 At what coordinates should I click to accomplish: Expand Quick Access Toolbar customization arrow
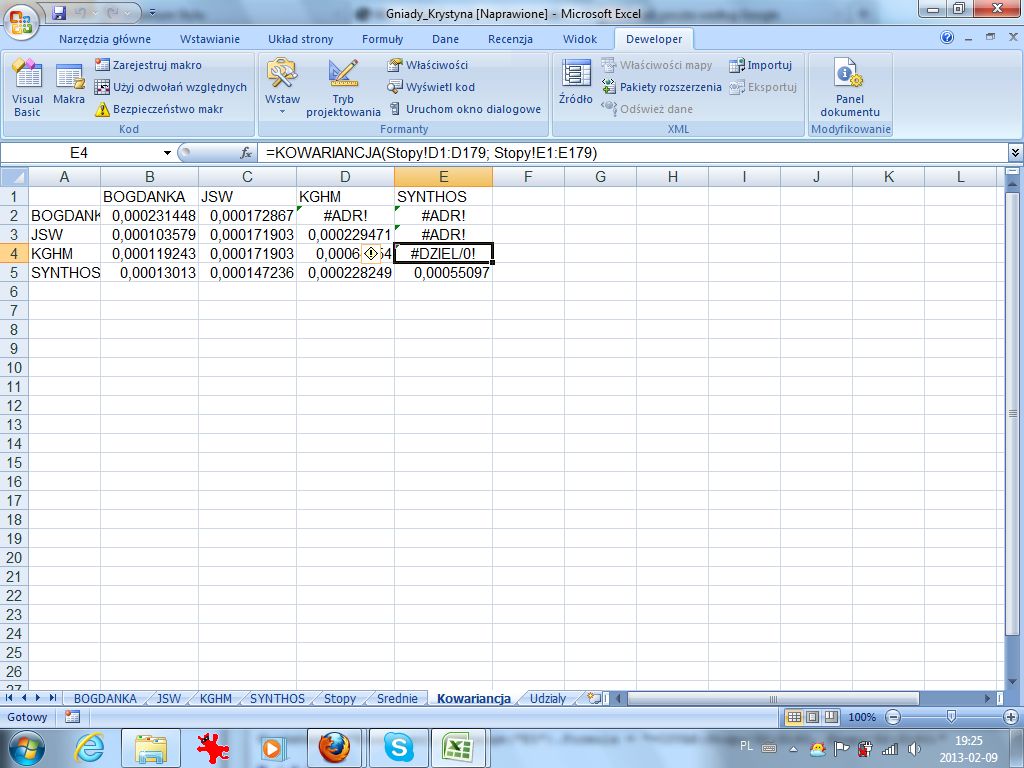click(x=152, y=12)
